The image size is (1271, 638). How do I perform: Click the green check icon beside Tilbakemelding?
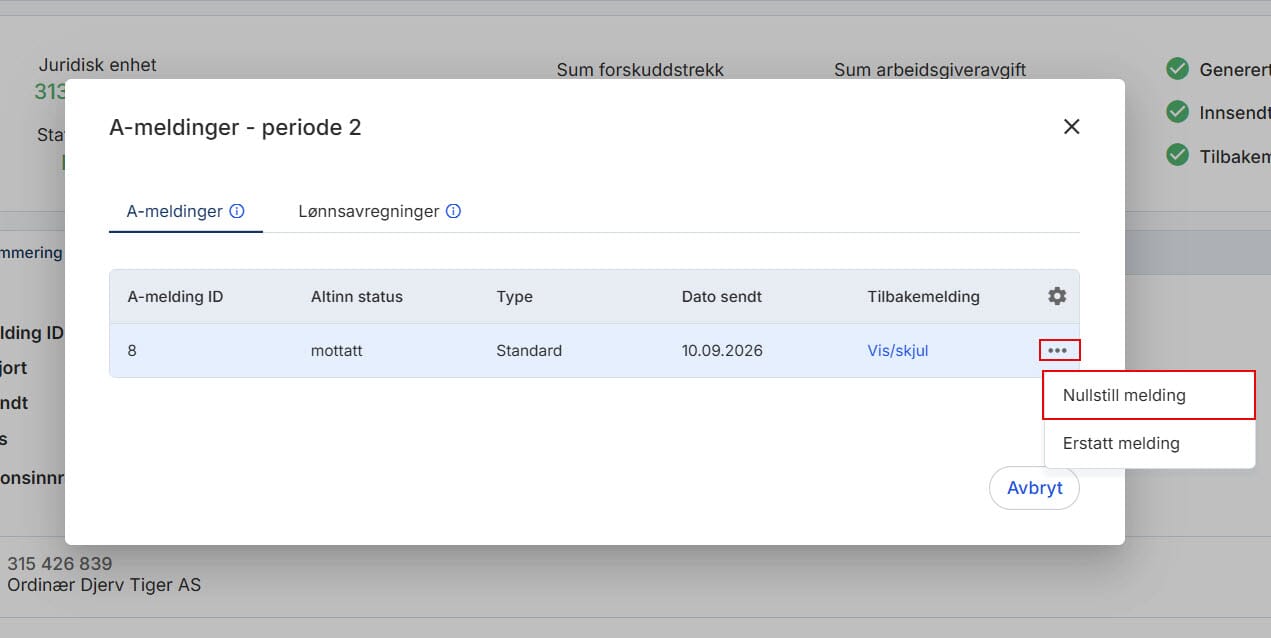click(x=1177, y=156)
